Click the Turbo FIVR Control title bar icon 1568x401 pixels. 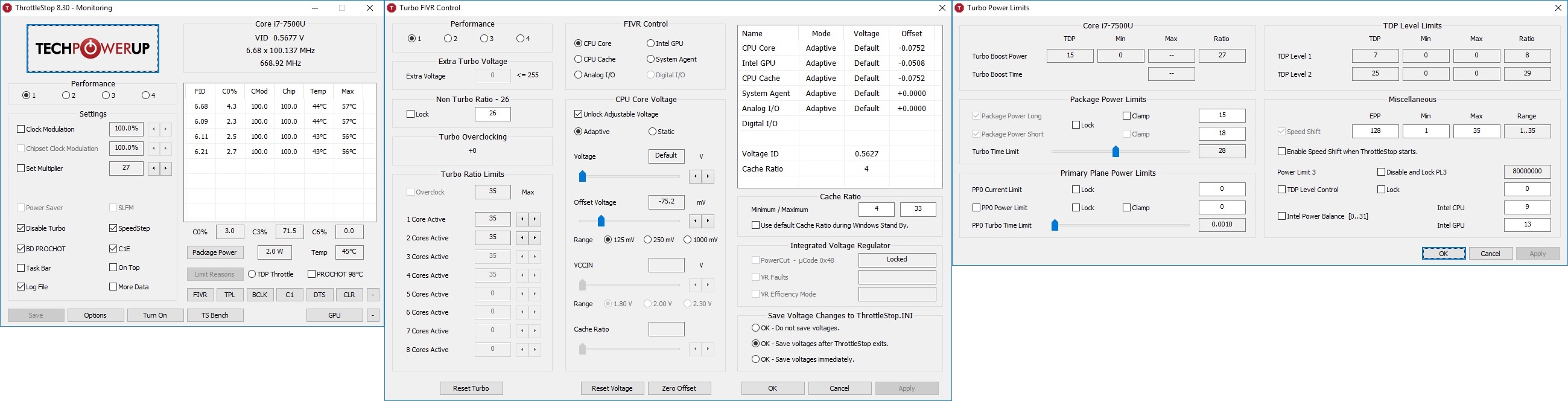point(392,8)
